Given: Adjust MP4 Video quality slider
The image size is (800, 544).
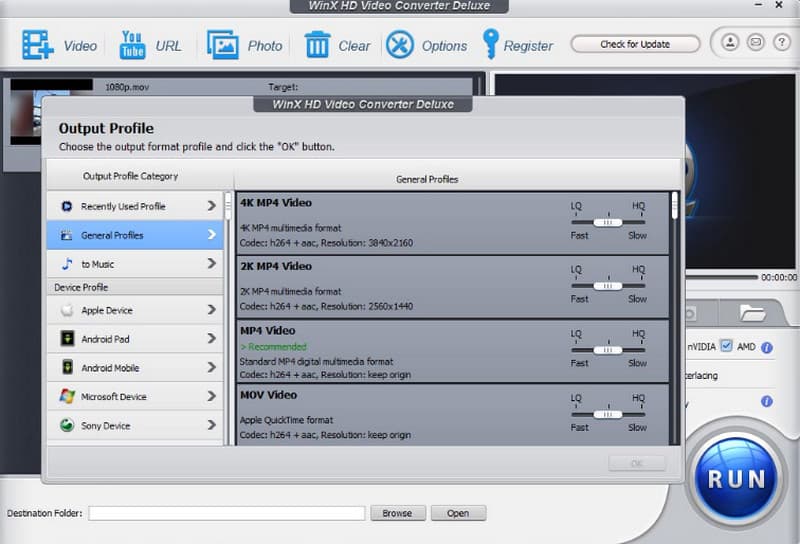Looking at the screenshot, I should tap(608, 350).
